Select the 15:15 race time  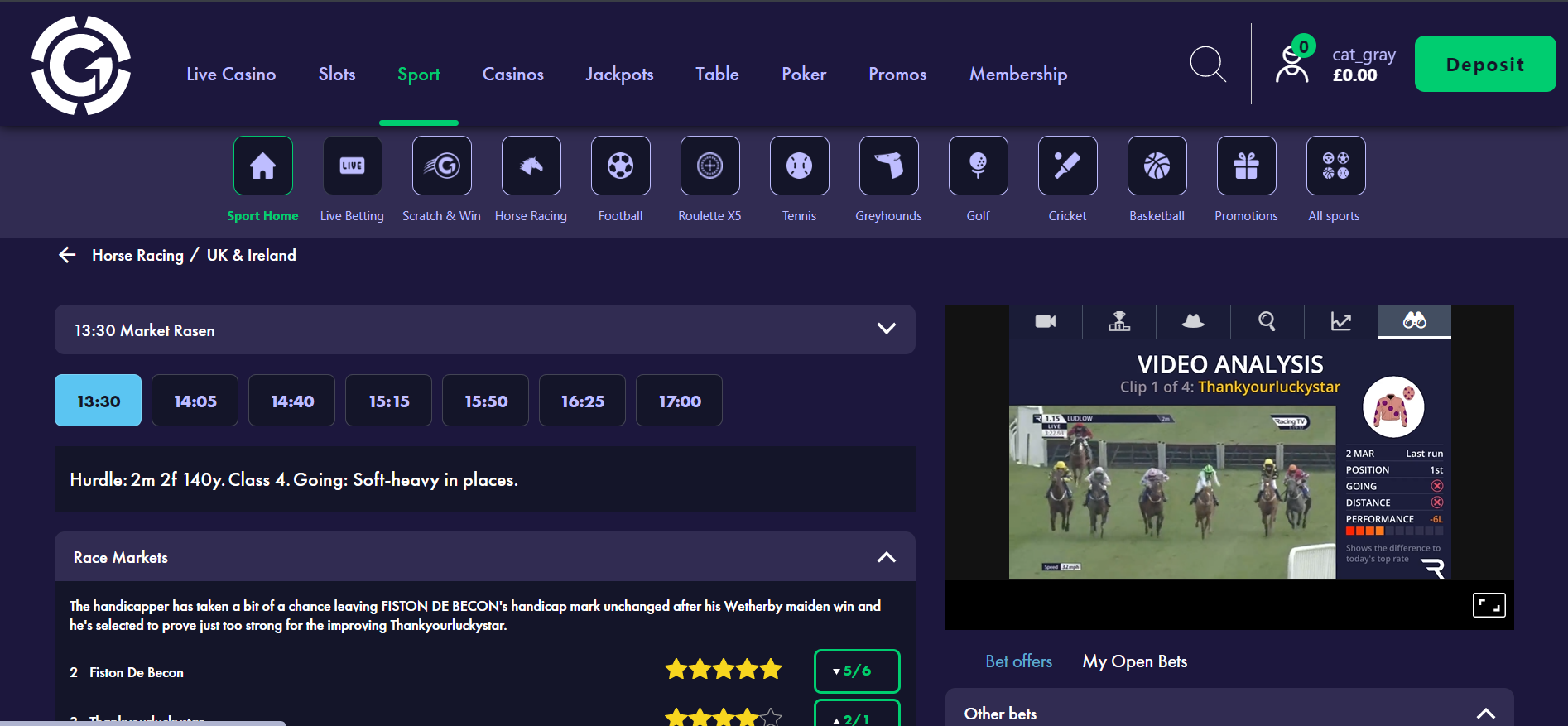point(389,401)
